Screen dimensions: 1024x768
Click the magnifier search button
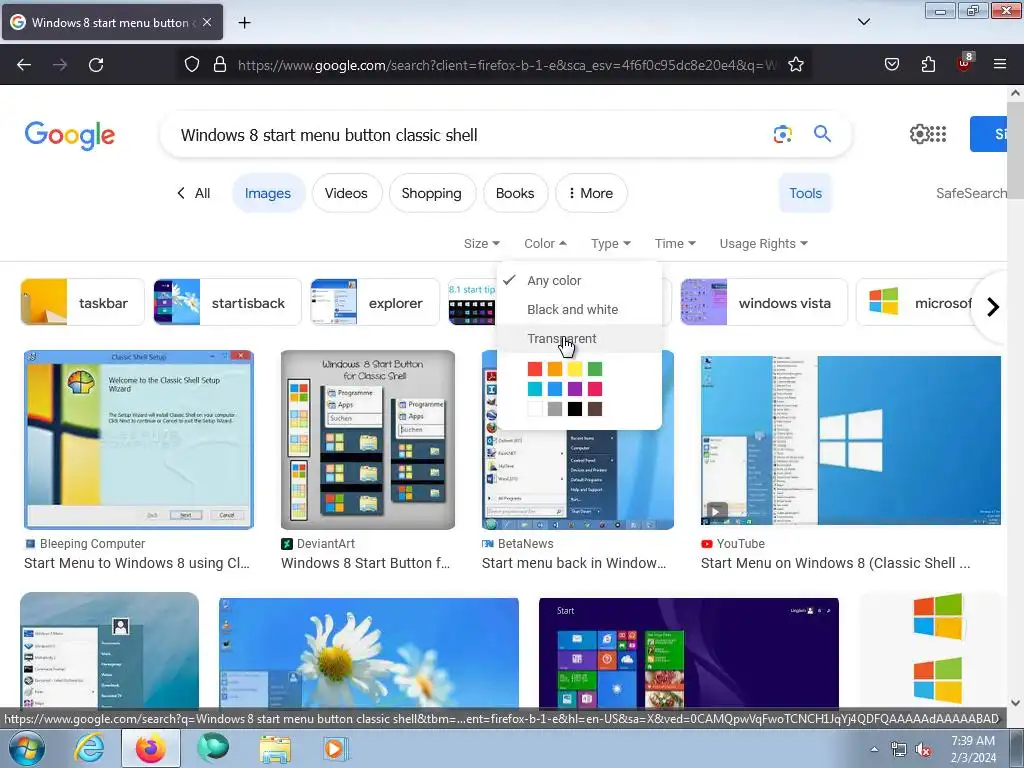(822, 134)
